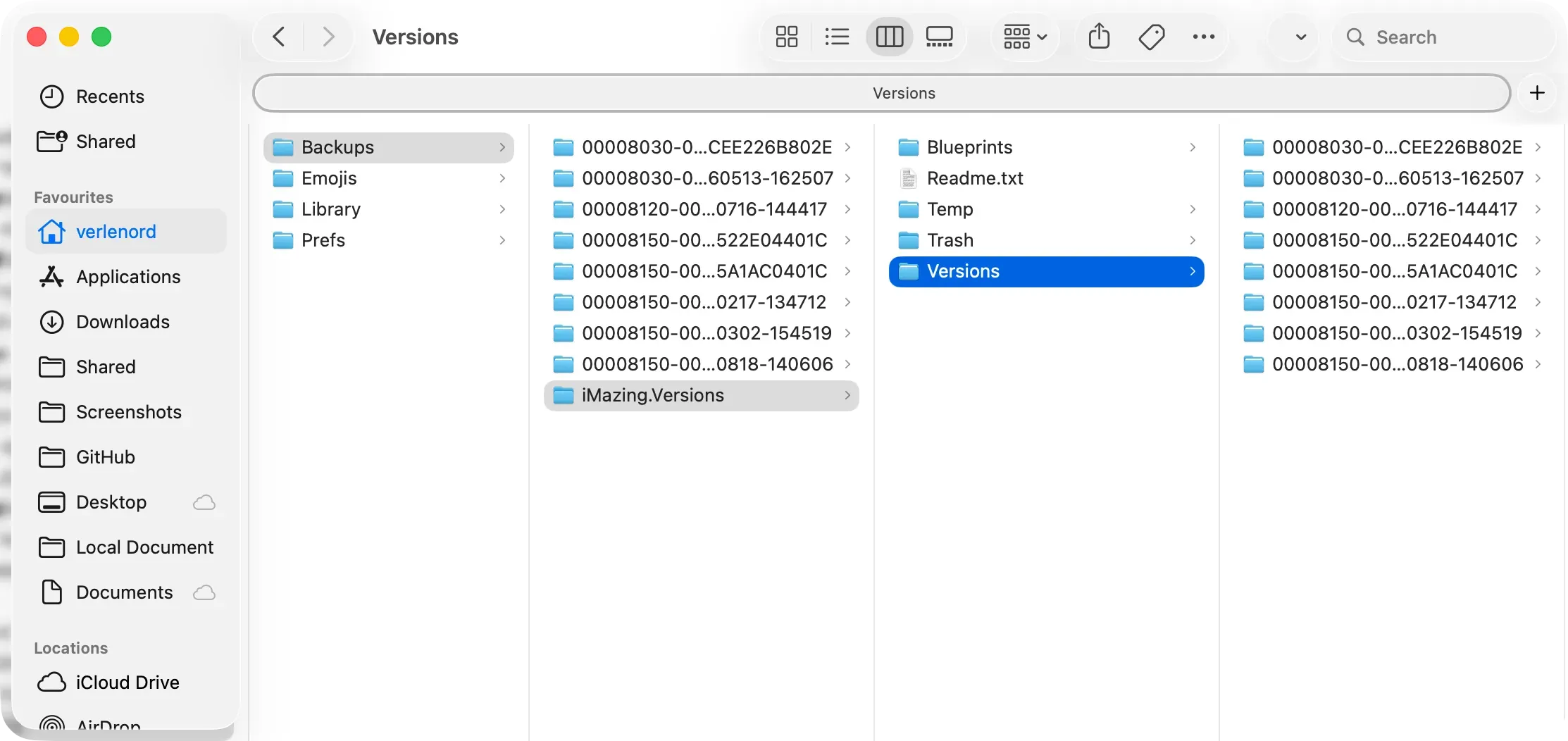1568x741 pixels.
Task: Open Applications in the sidebar
Action: [127, 277]
